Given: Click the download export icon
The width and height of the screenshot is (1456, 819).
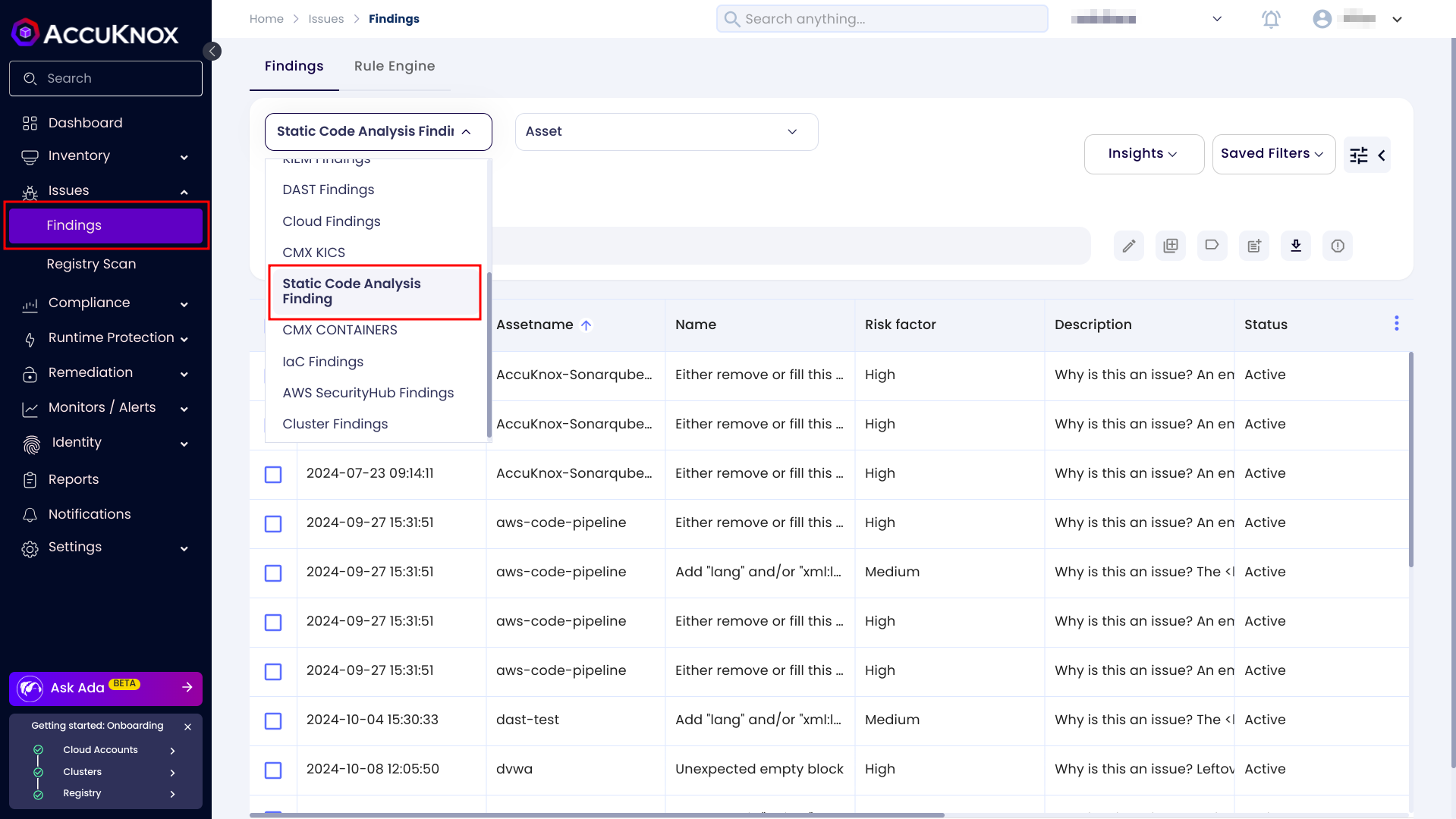Looking at the screenshot, I should click(1296, 246).
